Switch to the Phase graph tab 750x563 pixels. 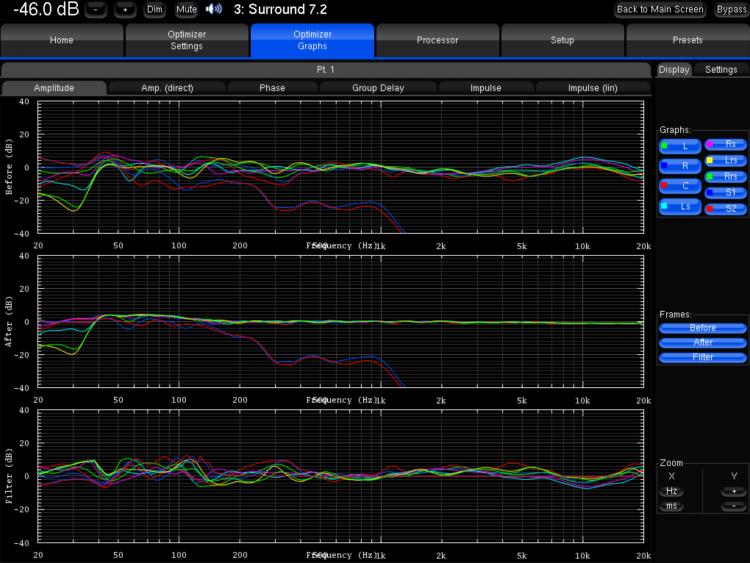pyautogui.click(x=272, y=88)
